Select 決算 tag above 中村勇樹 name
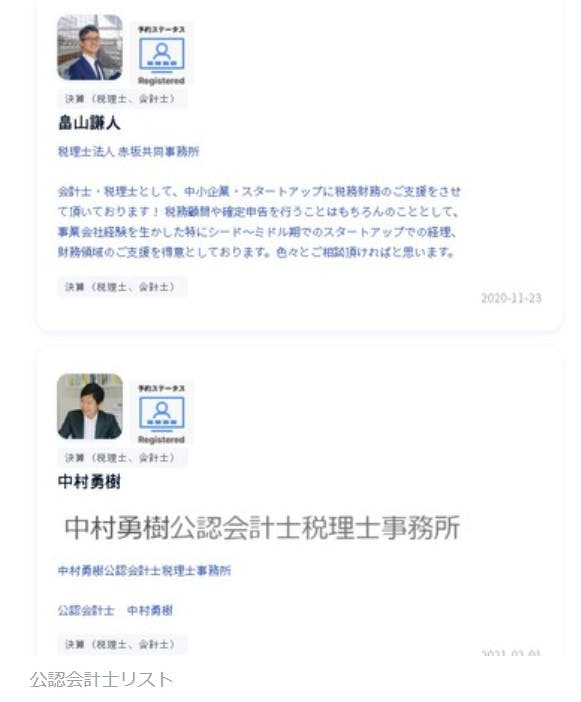Viewport: 581px width, 702px height. (x=122, y=458)
